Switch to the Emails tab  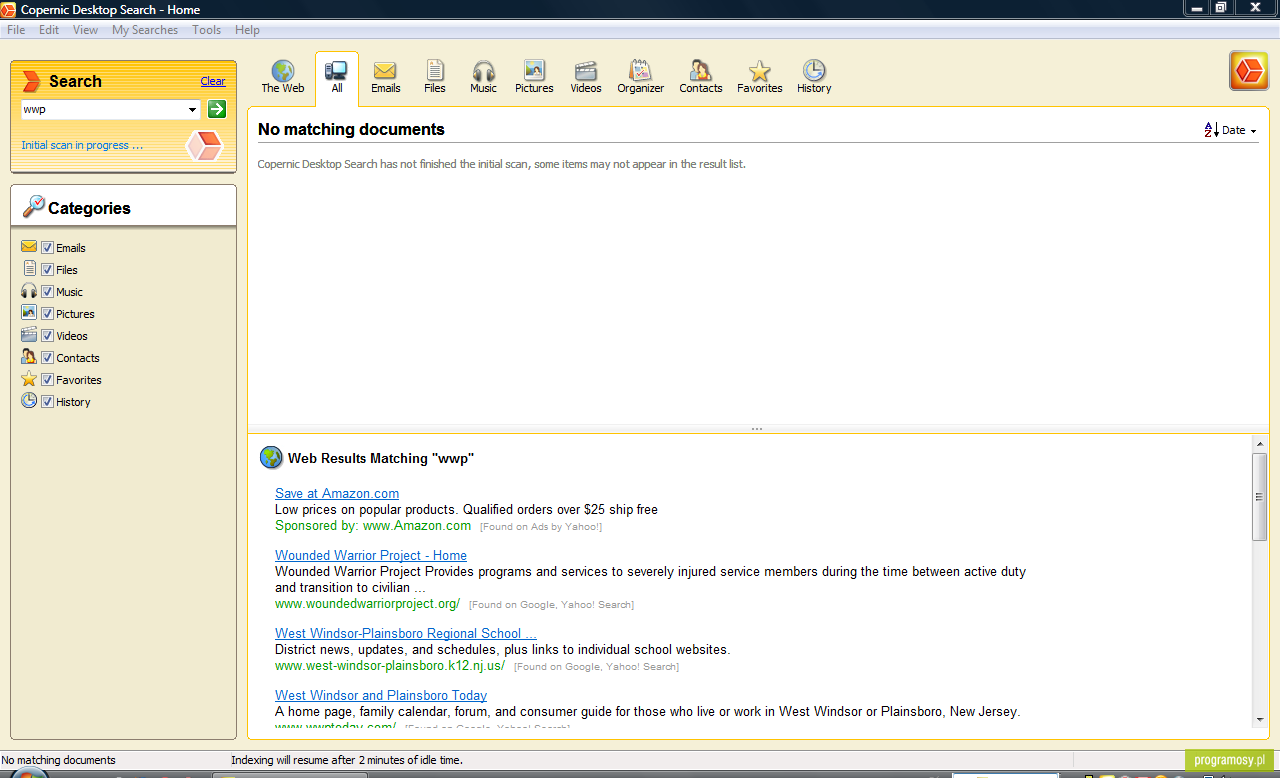point(385,77)
